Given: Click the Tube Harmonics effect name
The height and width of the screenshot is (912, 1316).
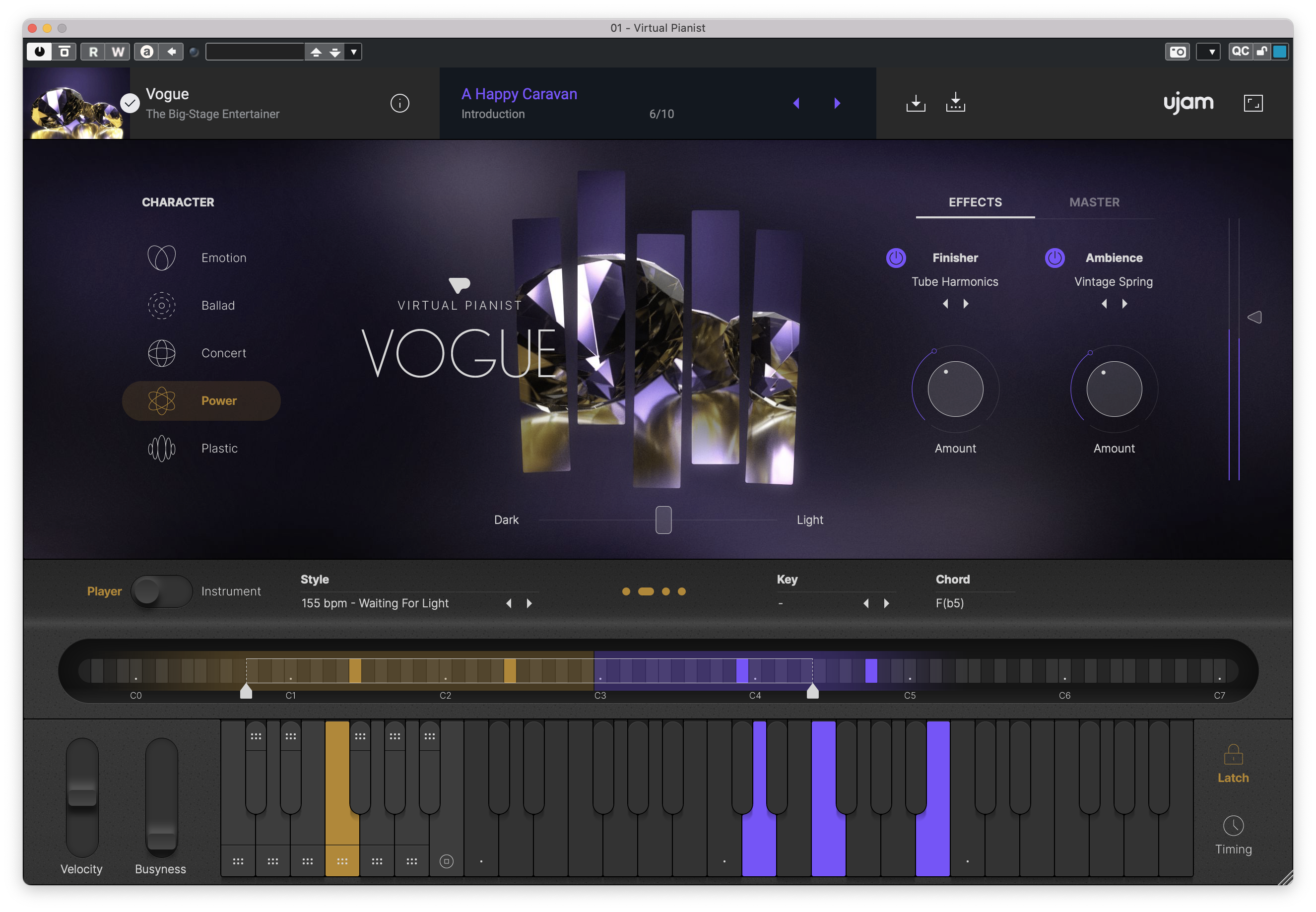Looking at the screenshot, I should point(955,282).
